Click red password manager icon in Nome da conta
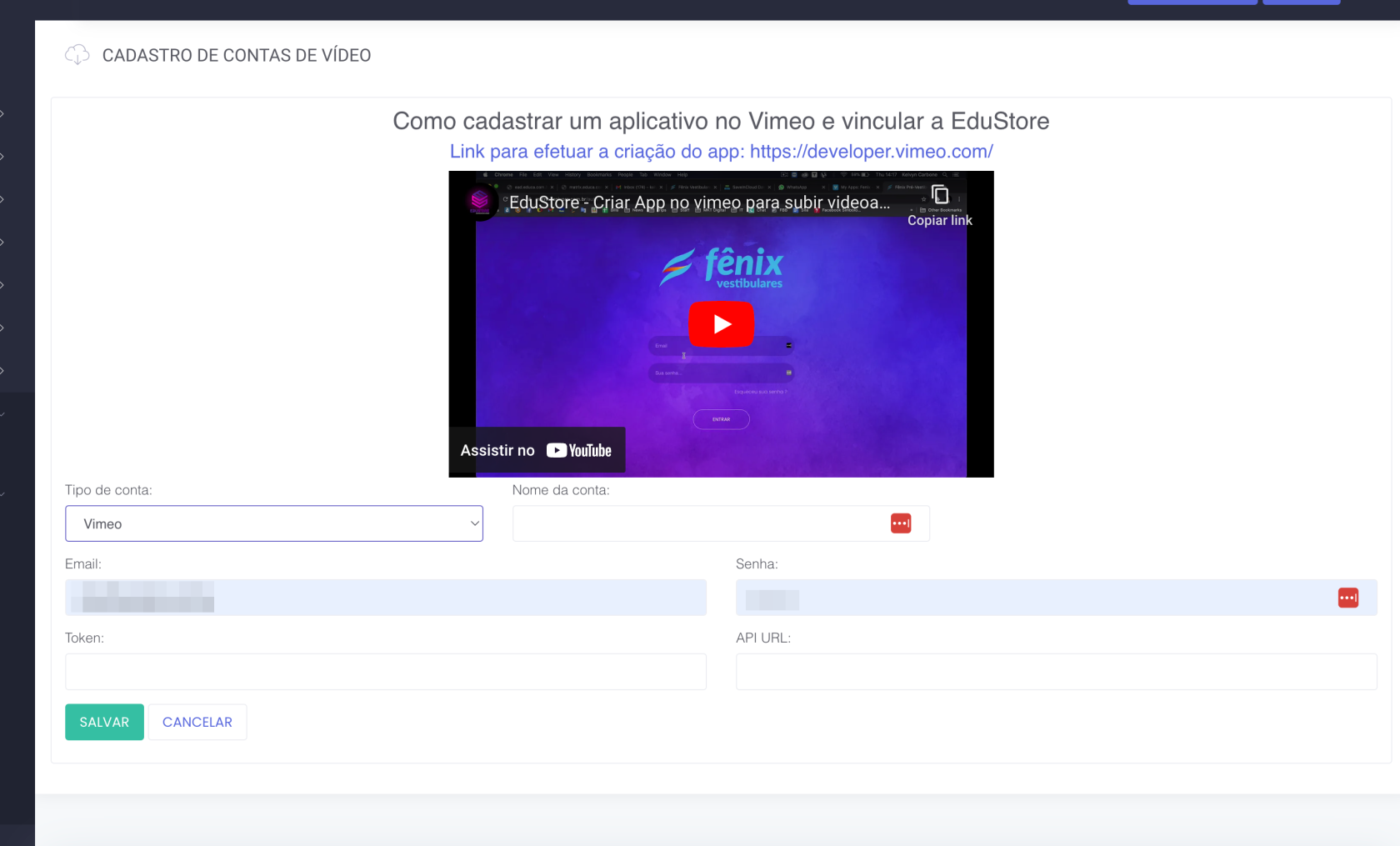This screenshot has height=846, width=1400. point(901,523)
